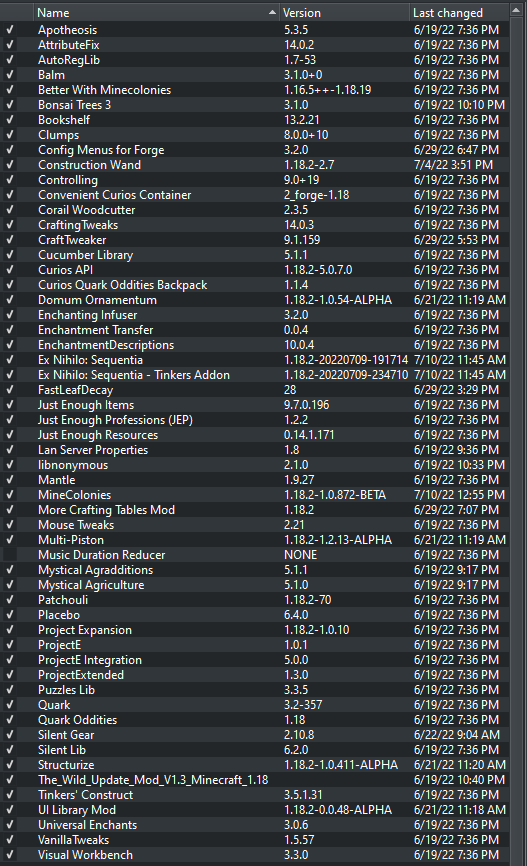The width and height of the screenshot is (527, 866).
Task: Select More Crafting Tables Mod
Action: pyautogui.click(x=254, y=510)
